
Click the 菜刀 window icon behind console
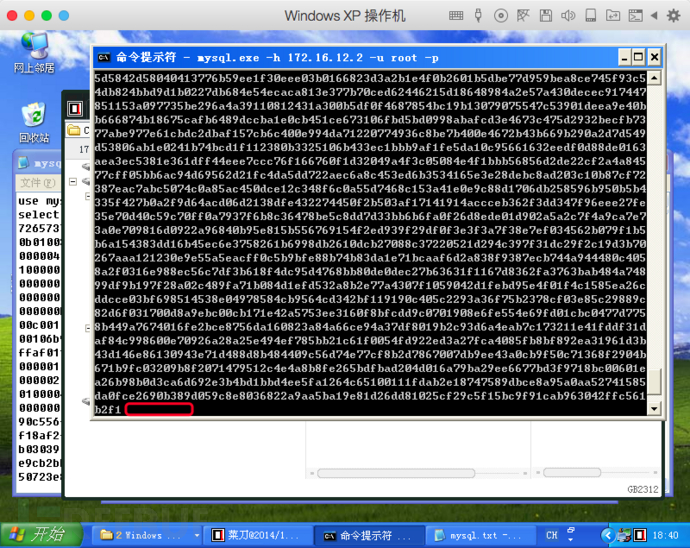[x=75, y=108]
